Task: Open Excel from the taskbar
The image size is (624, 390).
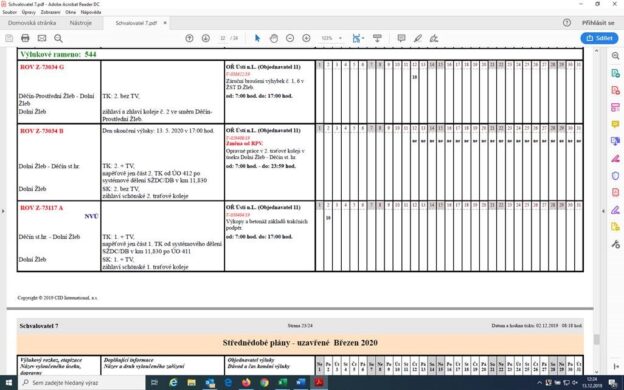Action: [283, 382]
